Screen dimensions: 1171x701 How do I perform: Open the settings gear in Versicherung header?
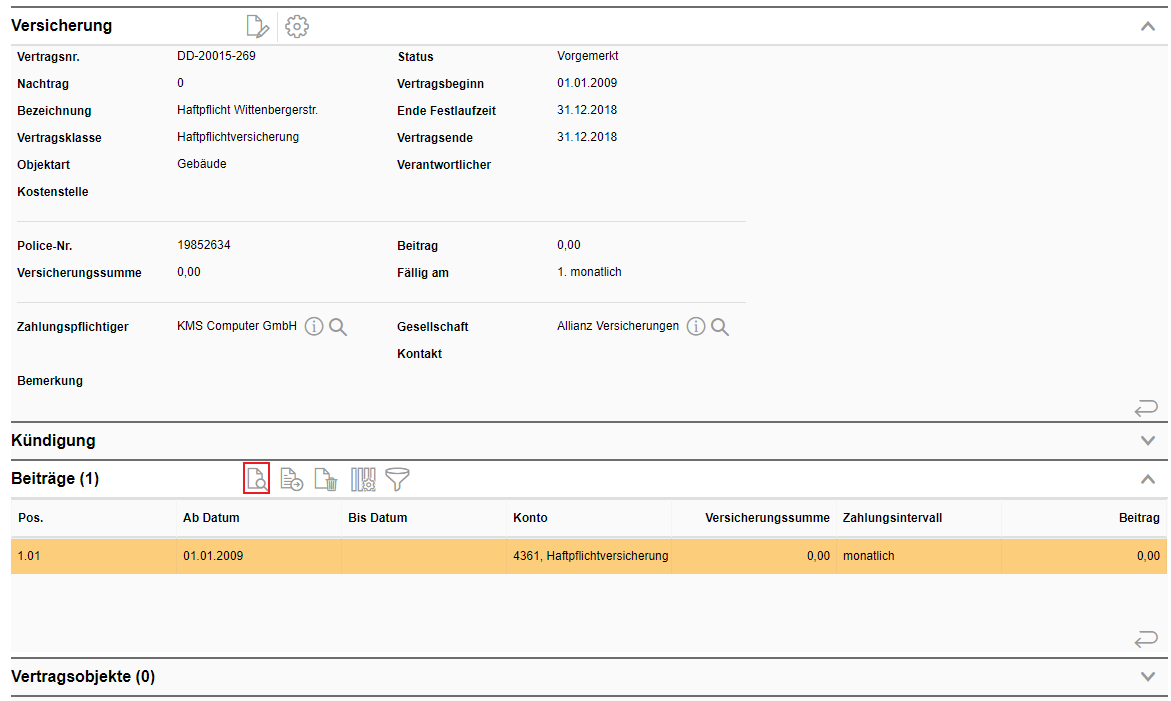click(297, 27)
